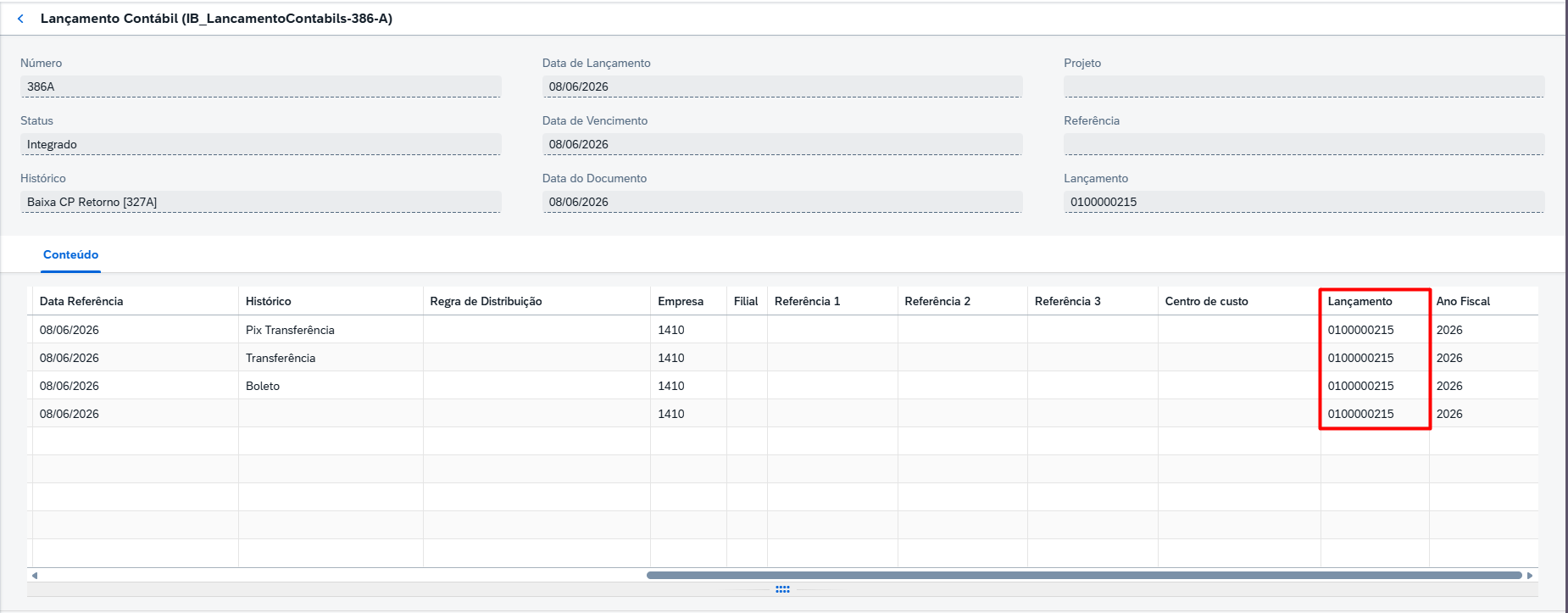
Task: Click the Histórico column header in the table
Action: pyautogui.click(x=331, y=301)
